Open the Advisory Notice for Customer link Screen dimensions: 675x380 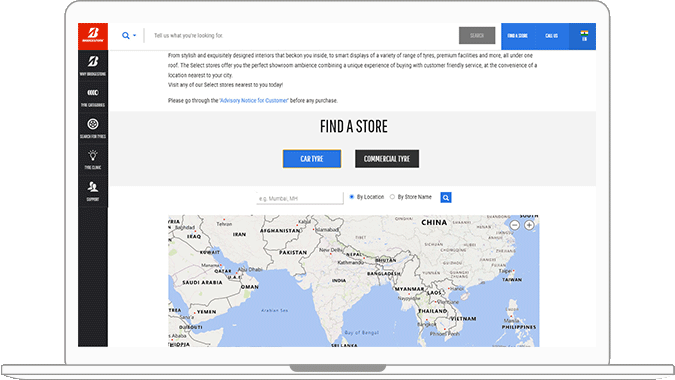254,101
